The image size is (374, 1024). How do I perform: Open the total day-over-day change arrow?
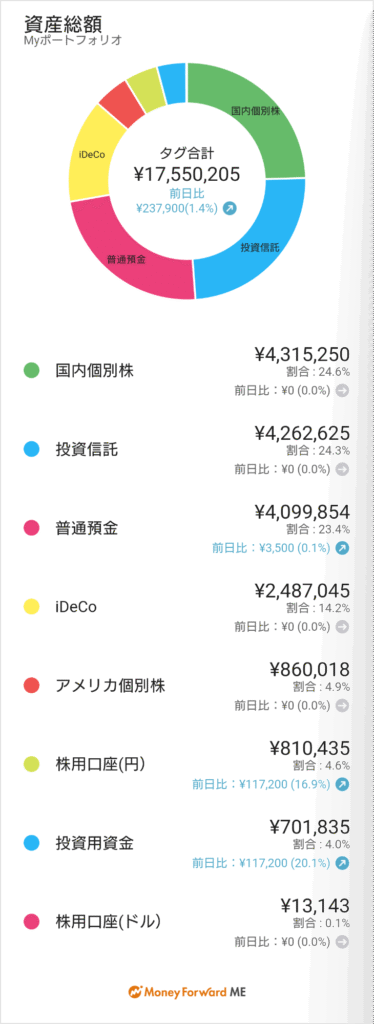[230, 208]
